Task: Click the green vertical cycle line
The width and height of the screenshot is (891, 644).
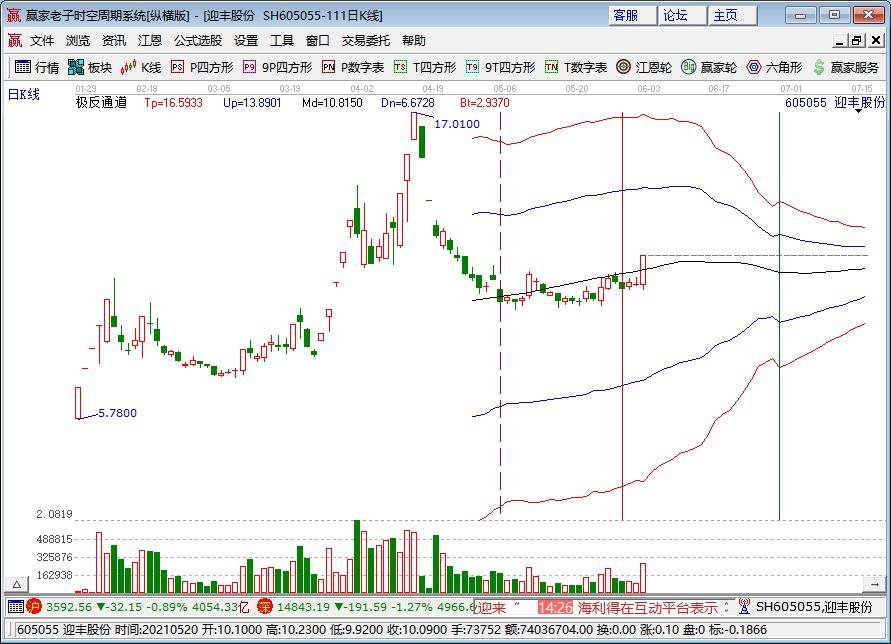Action: tap(779, 316)
